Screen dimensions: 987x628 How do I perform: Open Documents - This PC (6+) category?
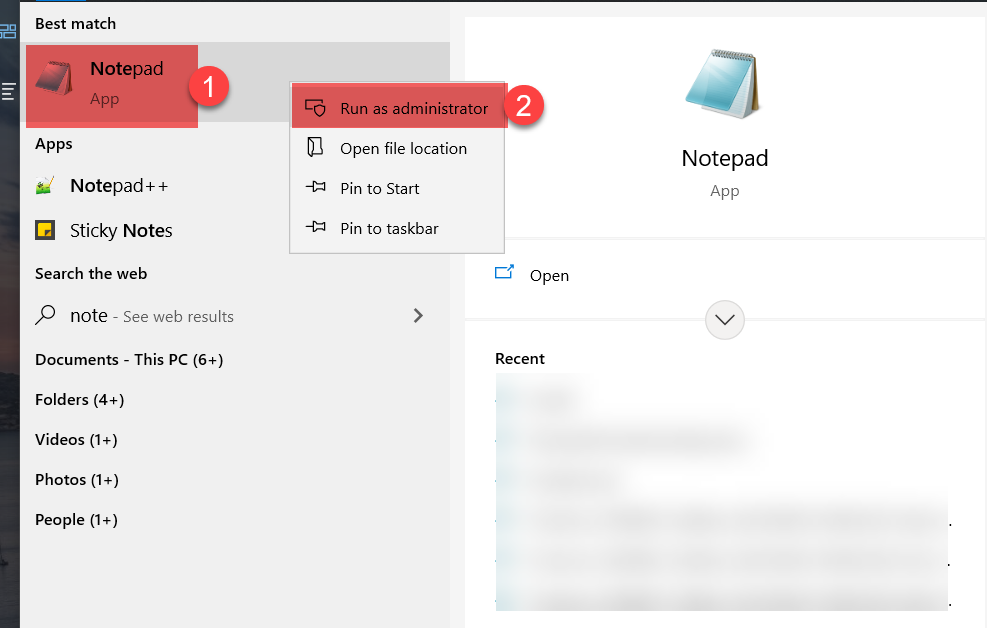tap(129, 359)
